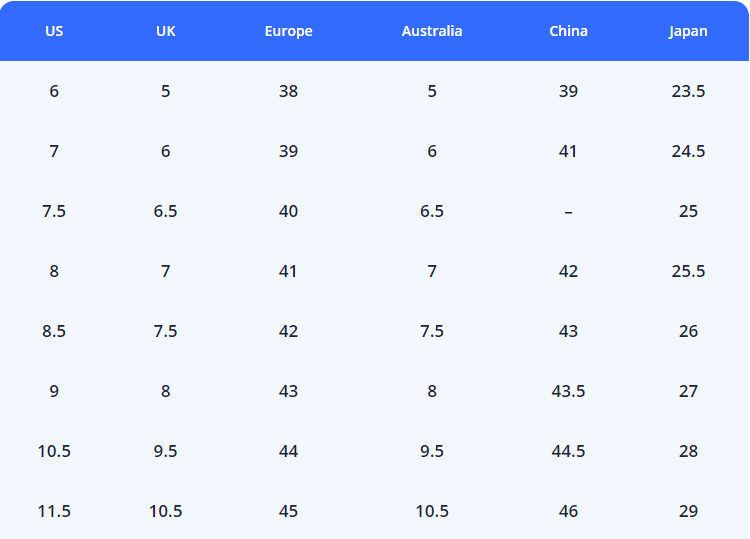Viewport: 750px width, 539px height.
Task: Select US size 8.5 cell
Action: coord(54,331)
